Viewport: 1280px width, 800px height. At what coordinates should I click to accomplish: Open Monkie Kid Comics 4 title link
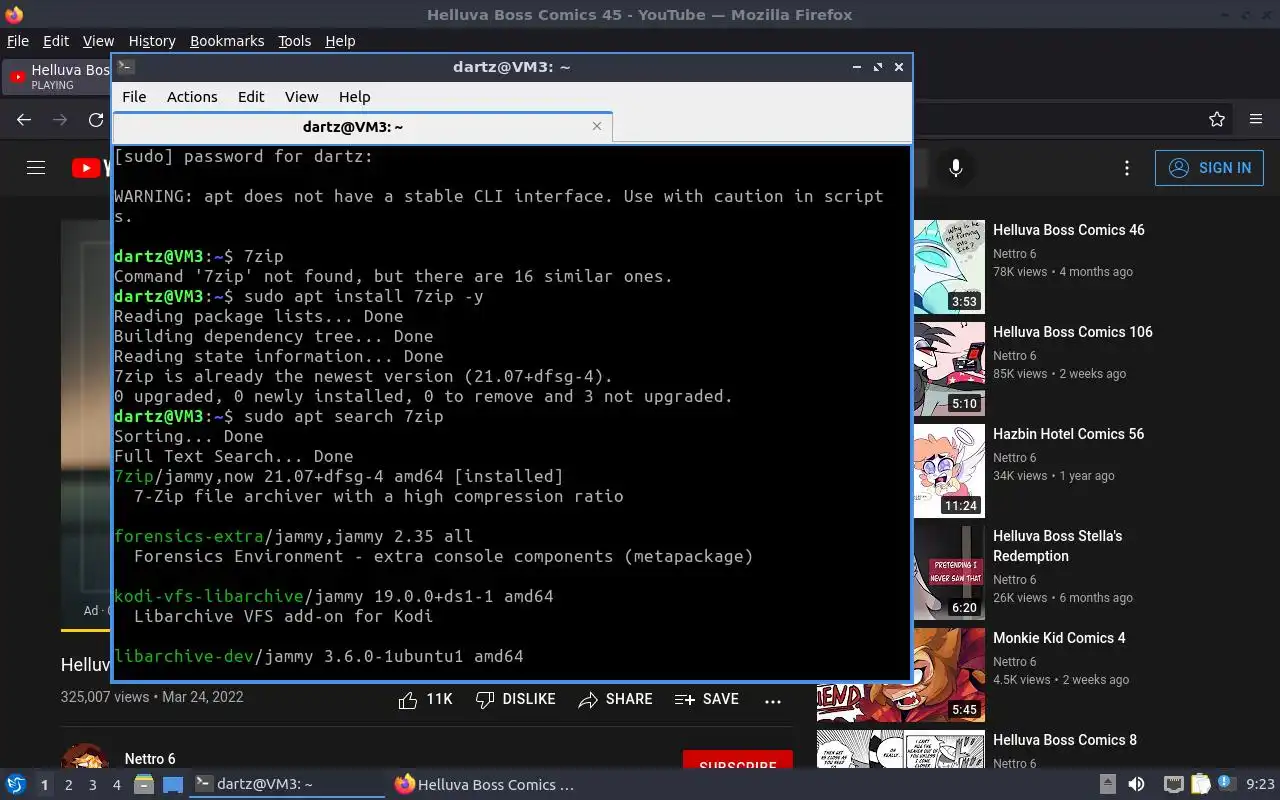point(1059,638)
